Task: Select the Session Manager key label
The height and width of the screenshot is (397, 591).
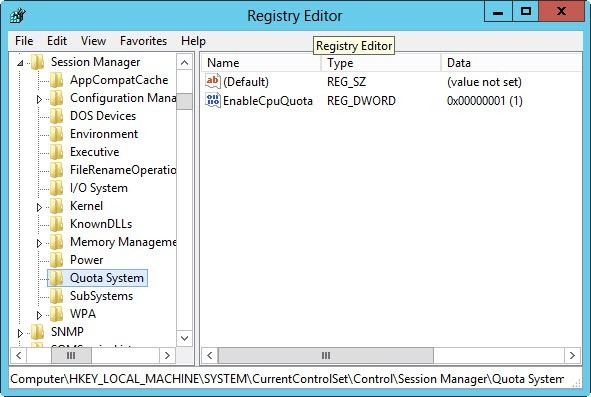Action: [x=95, y=62]
